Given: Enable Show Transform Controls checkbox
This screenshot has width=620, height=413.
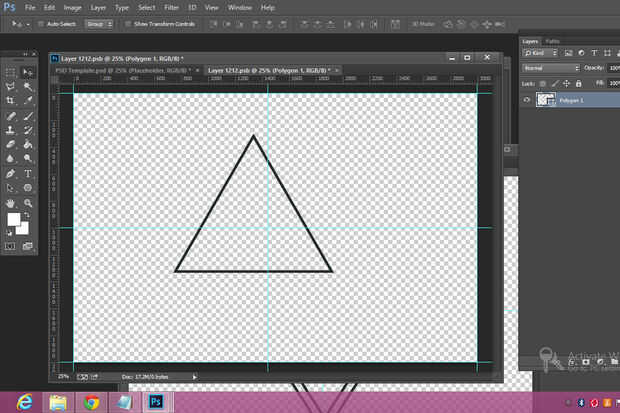Looking at the screenshot, I should (x=128, y=24).
